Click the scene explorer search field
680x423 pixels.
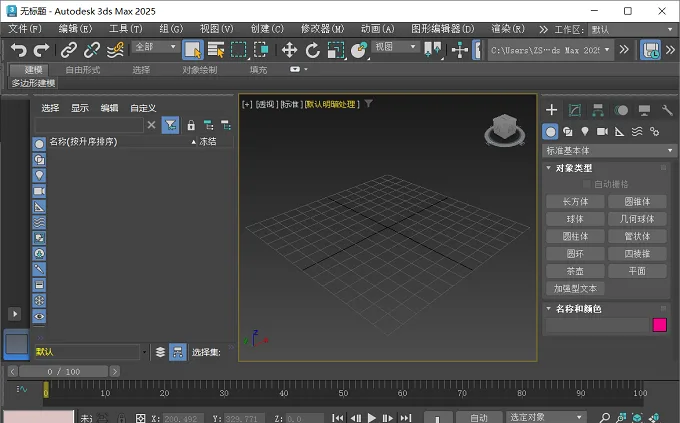tap(89, 125)
